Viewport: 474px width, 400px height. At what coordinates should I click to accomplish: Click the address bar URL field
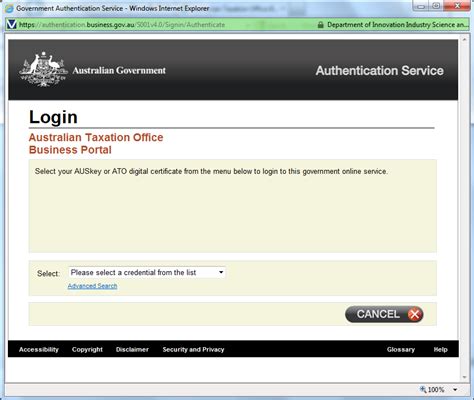point(160,25)
